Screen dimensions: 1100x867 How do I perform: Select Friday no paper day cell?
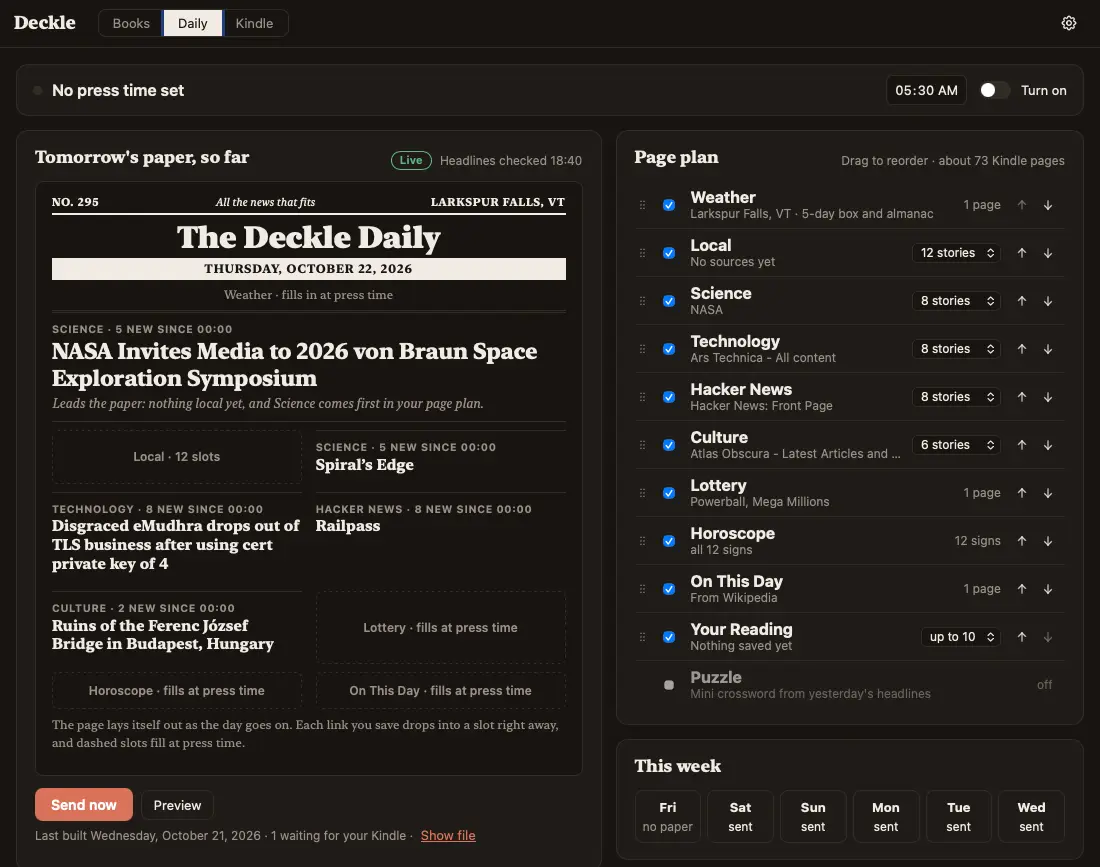(x=668, y=816)
